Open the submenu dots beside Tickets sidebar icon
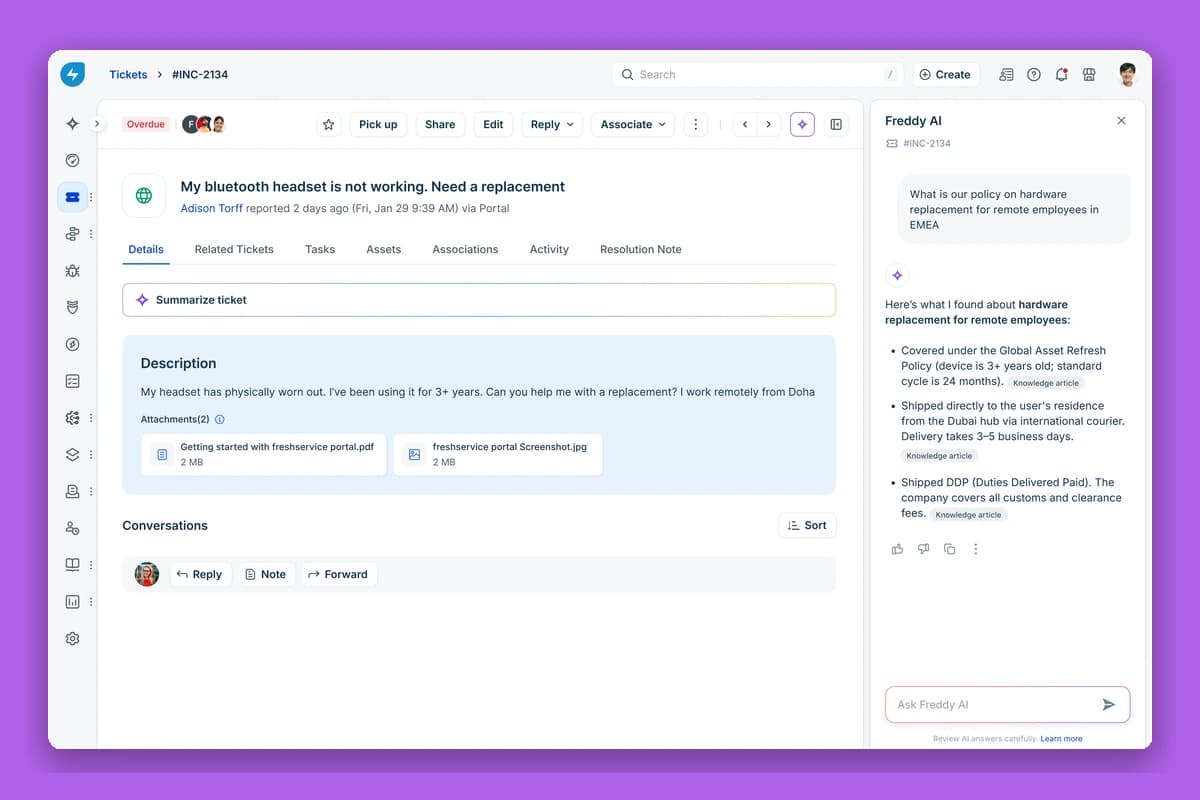 (91, 198)
